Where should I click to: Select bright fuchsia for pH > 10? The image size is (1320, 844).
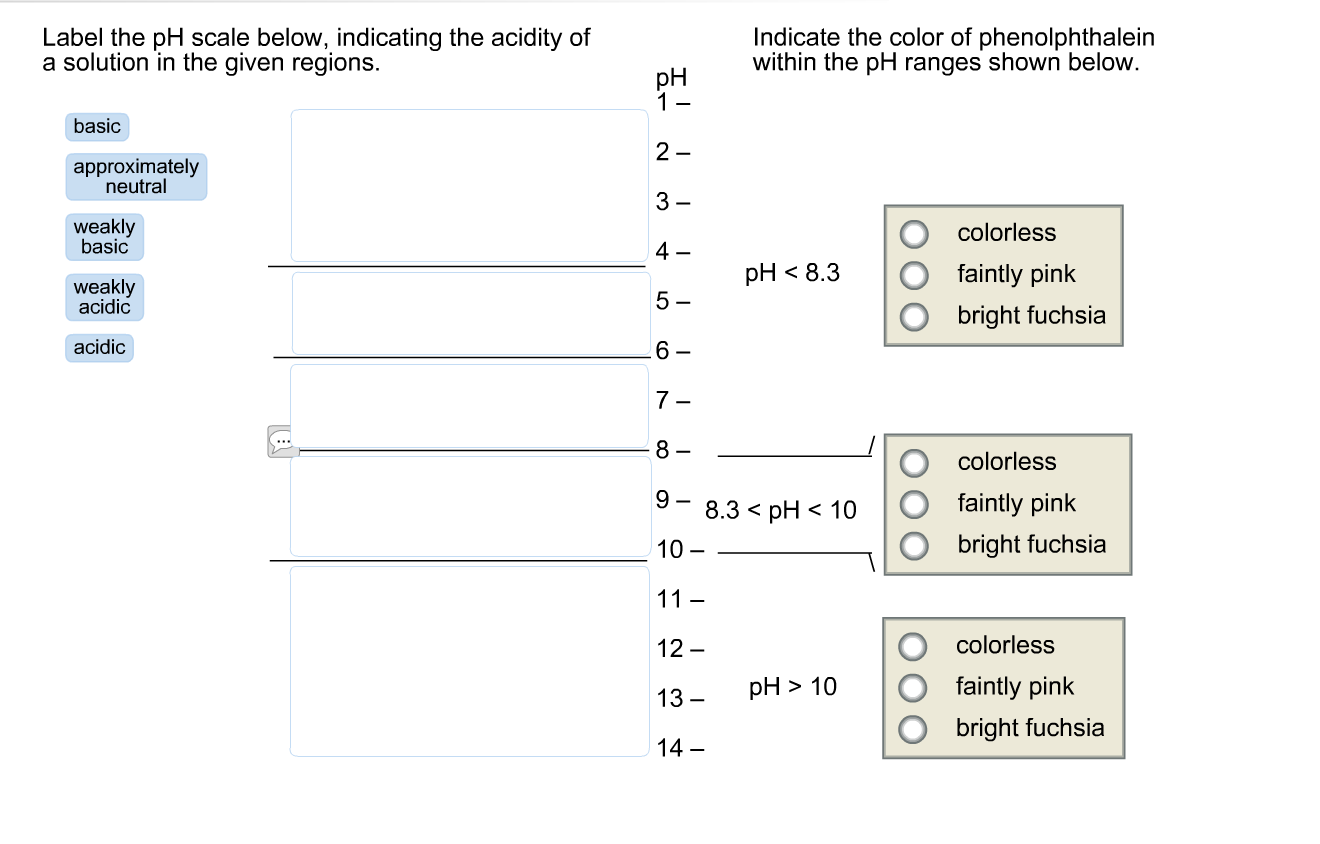point(911,728)
